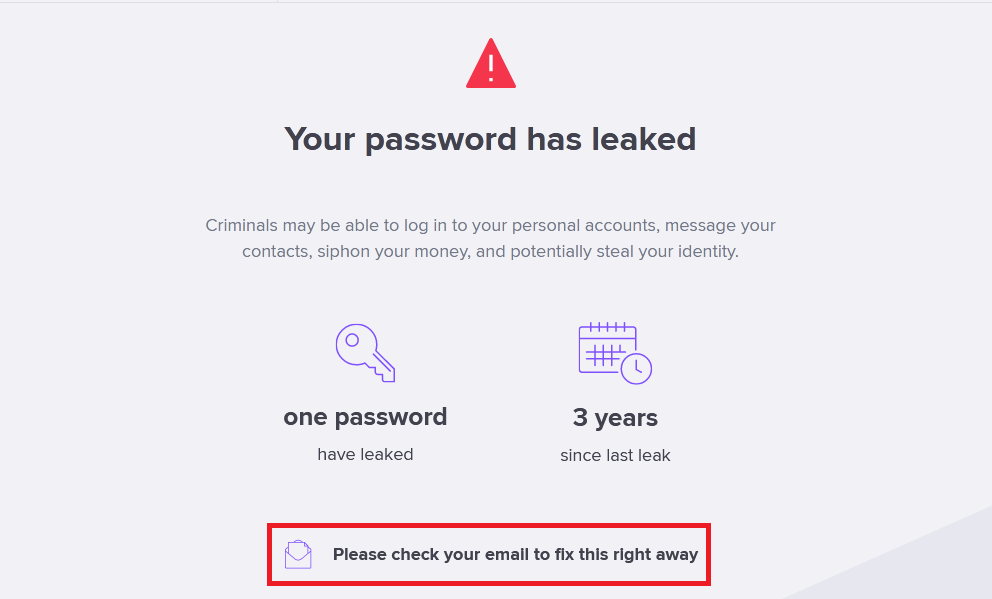Click the "have leaked" text
Screen dimensions: 992x599
(365, 454)
